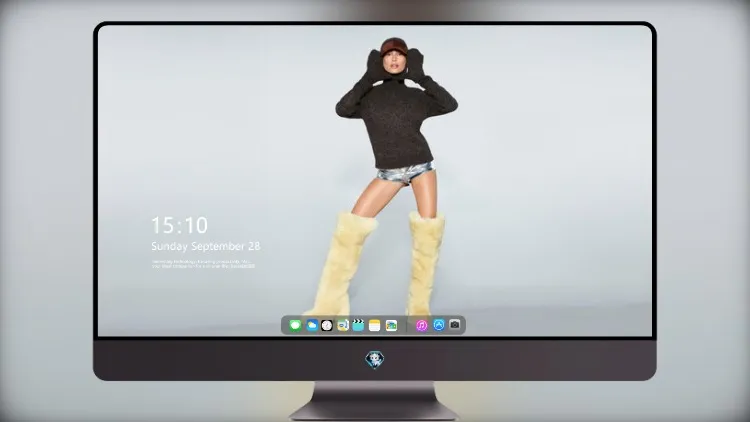Open the green Messages app in dock
This screenshot has height=422, width=750.
[295, 325]
